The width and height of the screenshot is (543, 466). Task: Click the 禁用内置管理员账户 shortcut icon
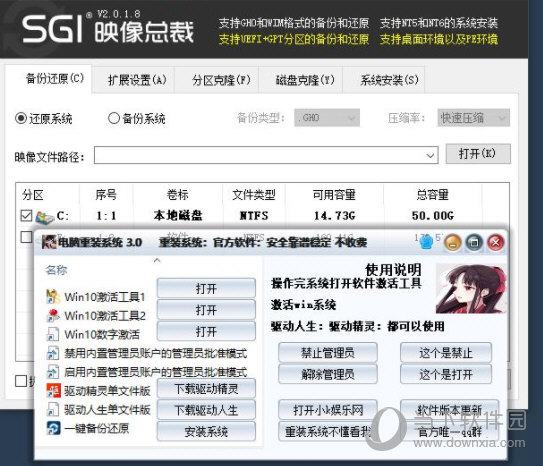click(53, 353)
